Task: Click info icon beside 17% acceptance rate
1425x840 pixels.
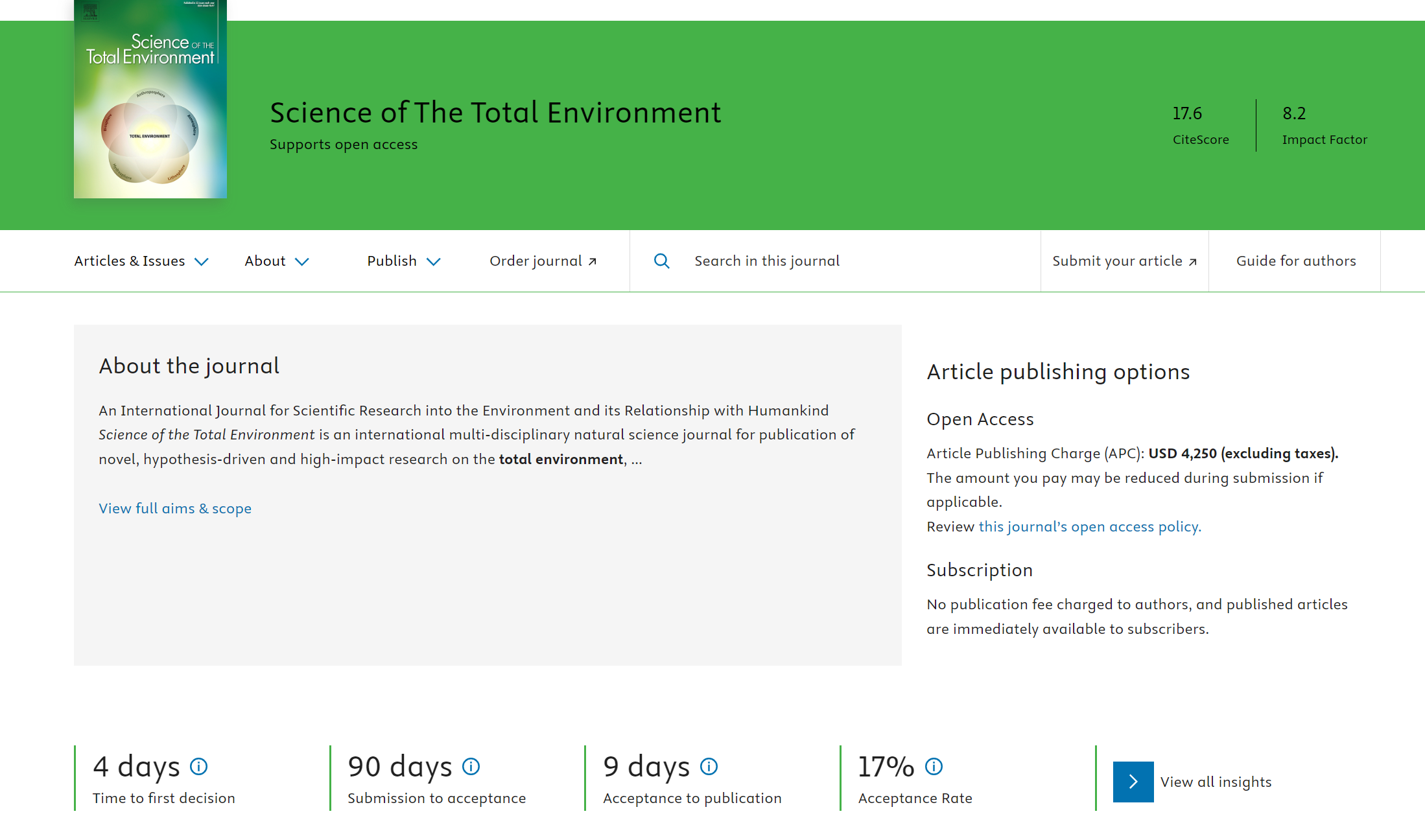Action: tap(934, 767)
